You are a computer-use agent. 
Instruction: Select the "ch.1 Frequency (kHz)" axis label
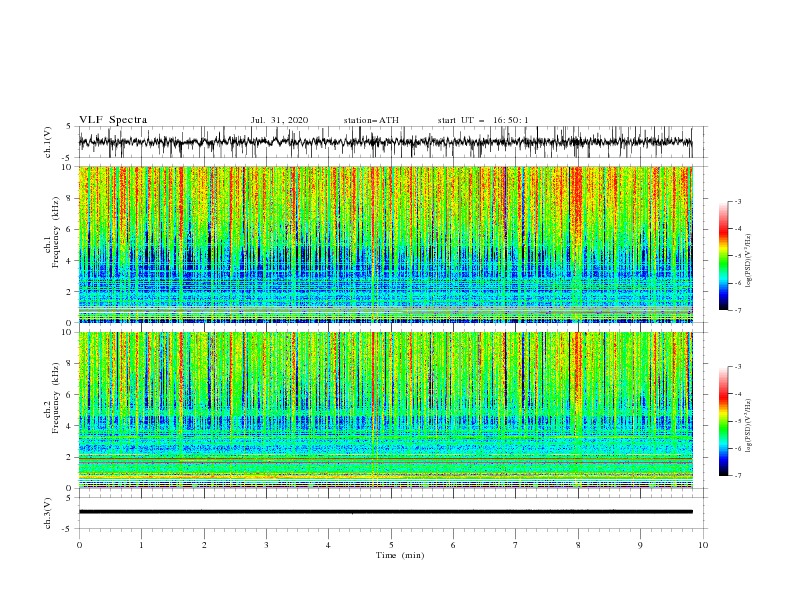[x=52, y=232]
